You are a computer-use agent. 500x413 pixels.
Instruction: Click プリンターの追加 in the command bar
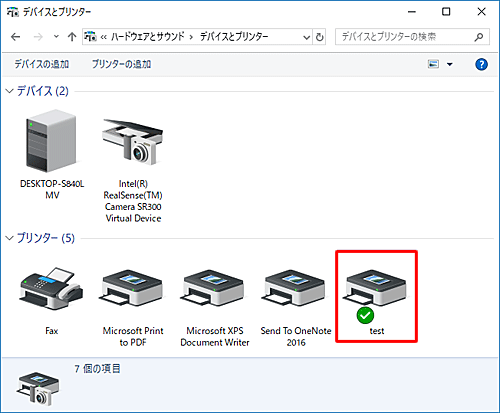(121, 64)
